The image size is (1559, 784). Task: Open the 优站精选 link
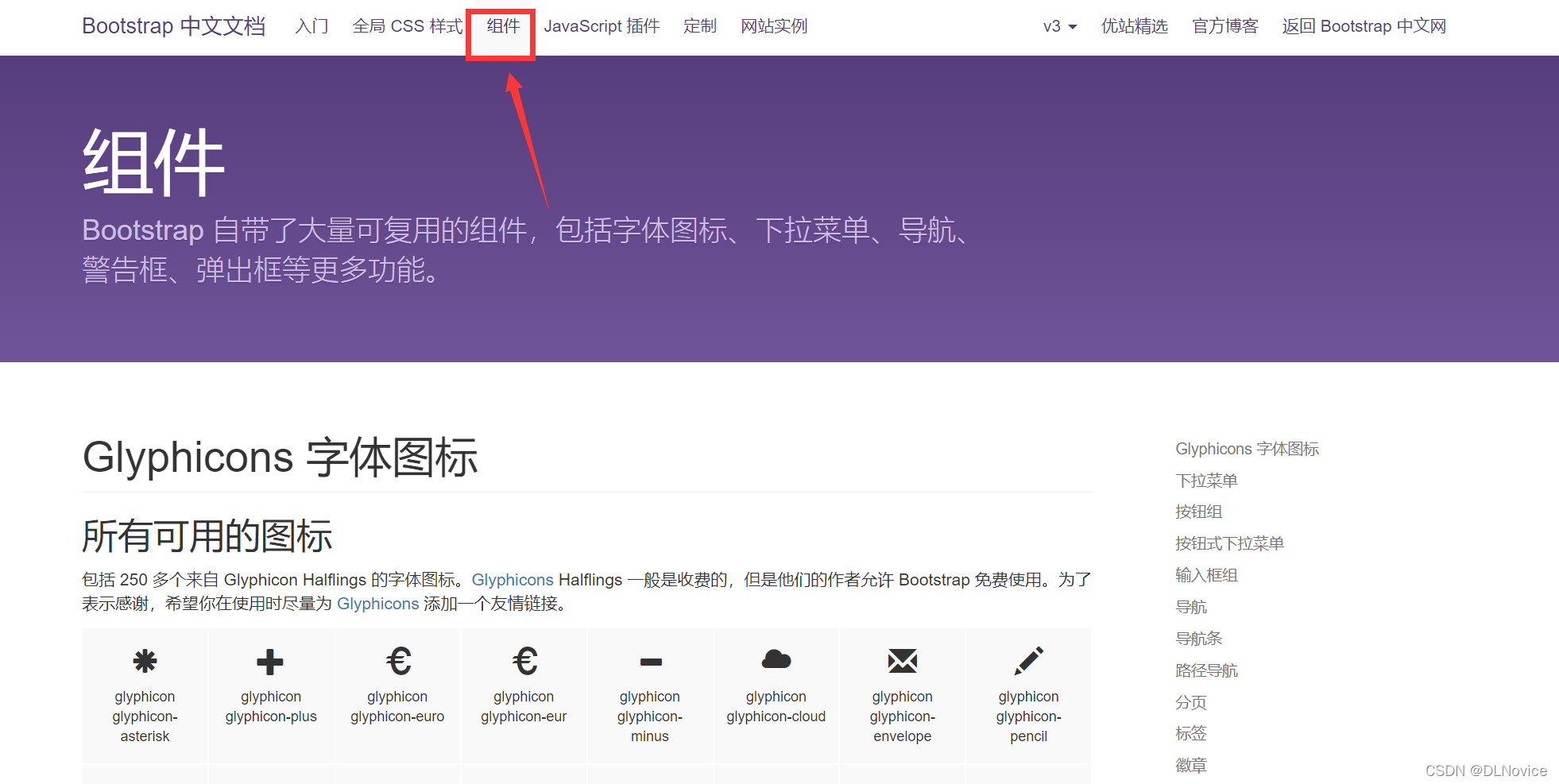1134,26
